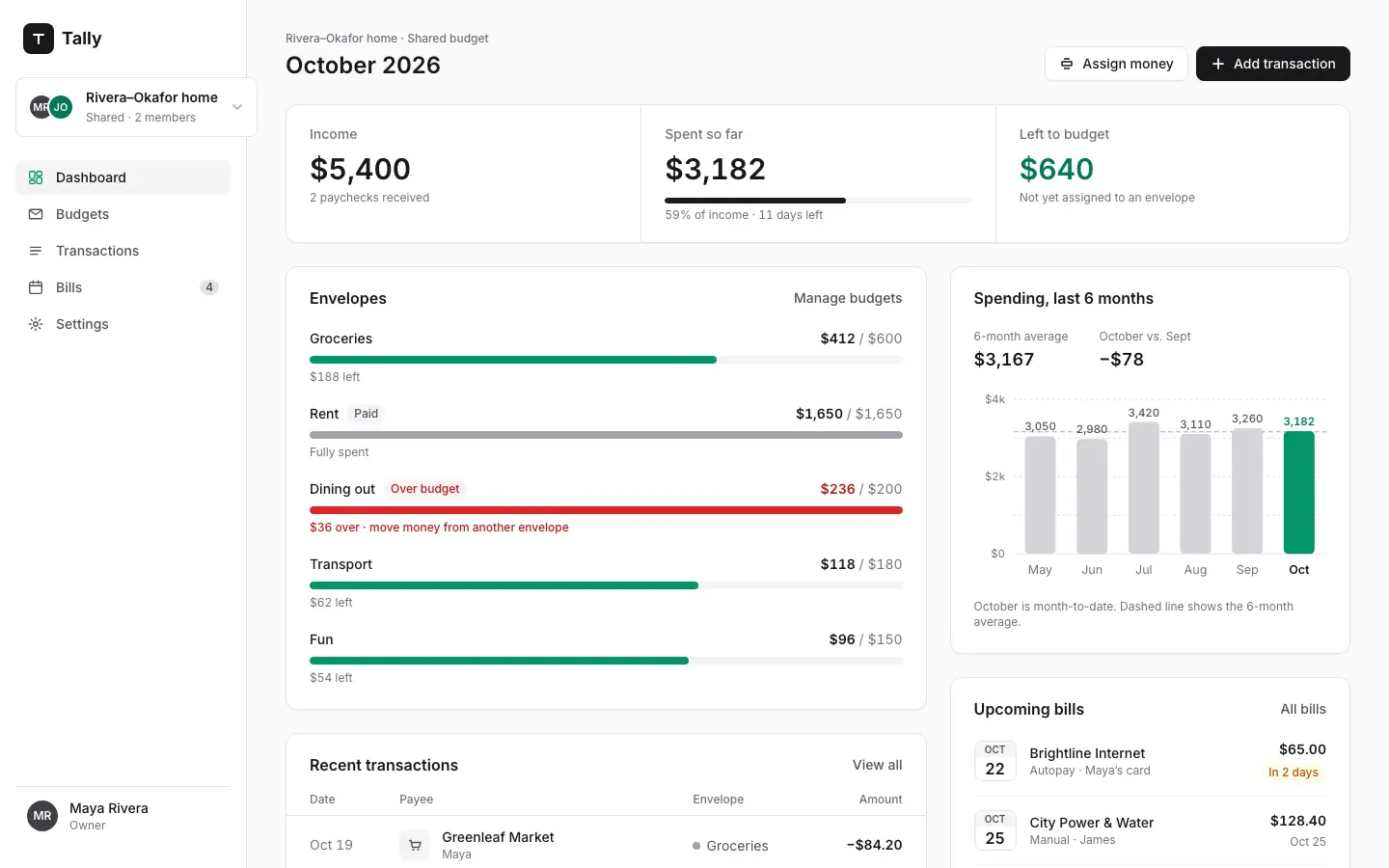1389x868 pixels.
Task: Click the In 2 days due badge
Action: (x=1293, y=773)
